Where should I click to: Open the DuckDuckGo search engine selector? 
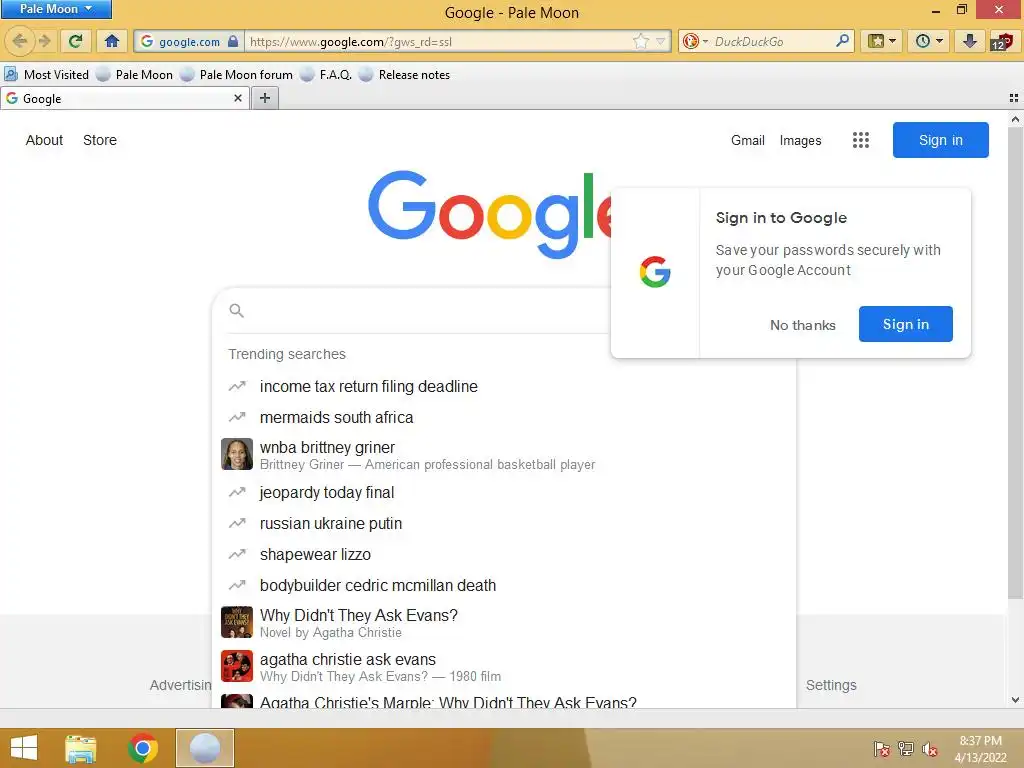tap(695, 42)
